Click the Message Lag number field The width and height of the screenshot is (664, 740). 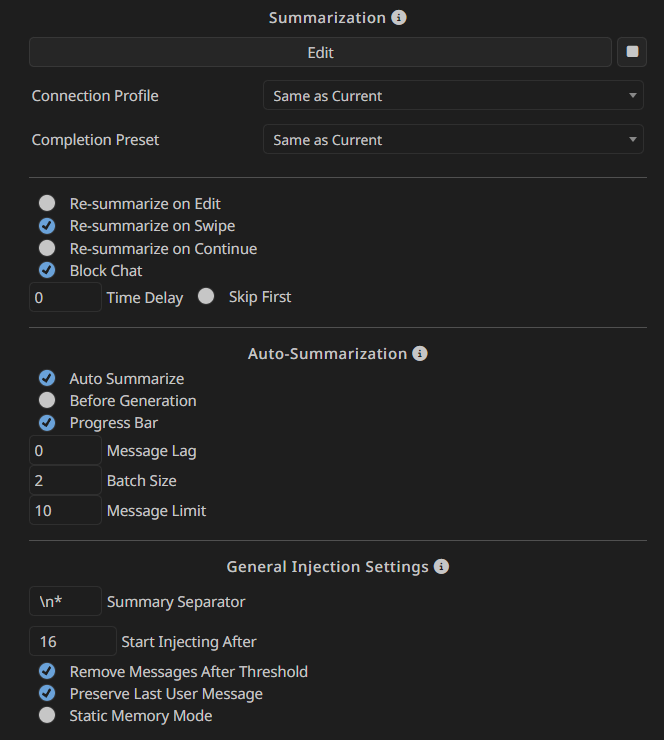(65, 450)
